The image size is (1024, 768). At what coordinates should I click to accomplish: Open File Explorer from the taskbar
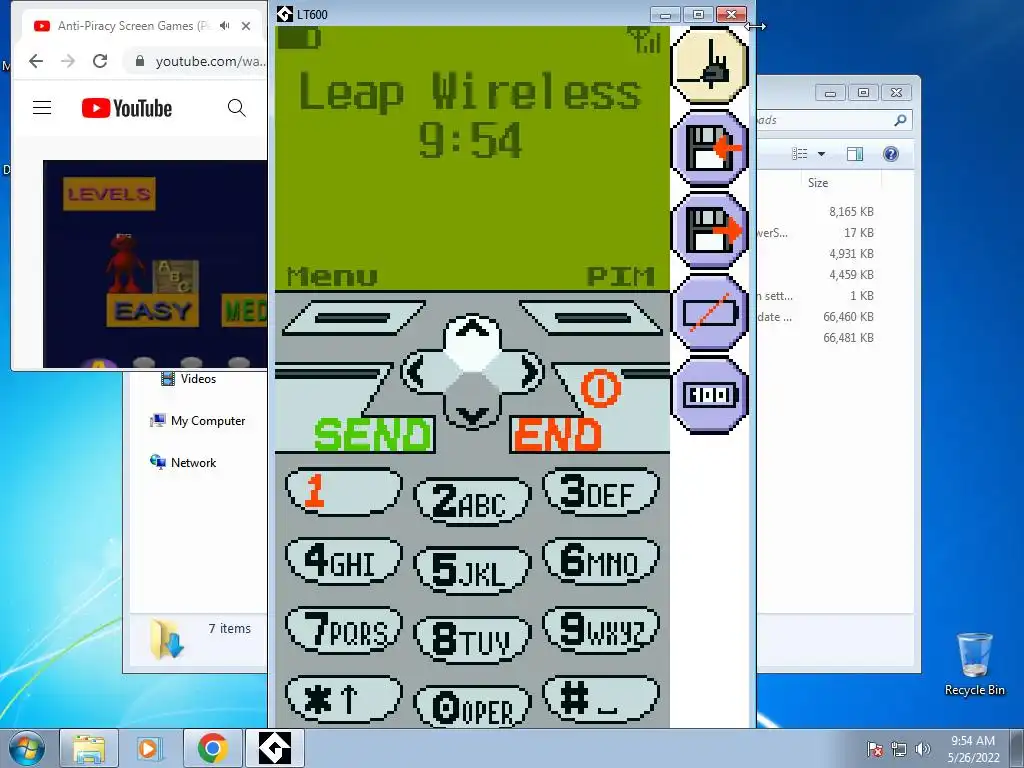click(89, 748)
